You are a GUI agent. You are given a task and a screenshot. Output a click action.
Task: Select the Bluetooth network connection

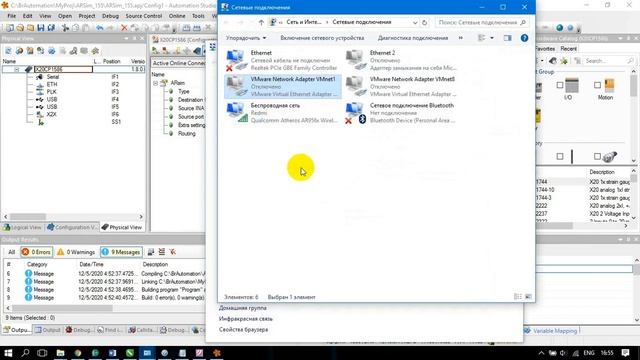[402, 113]
